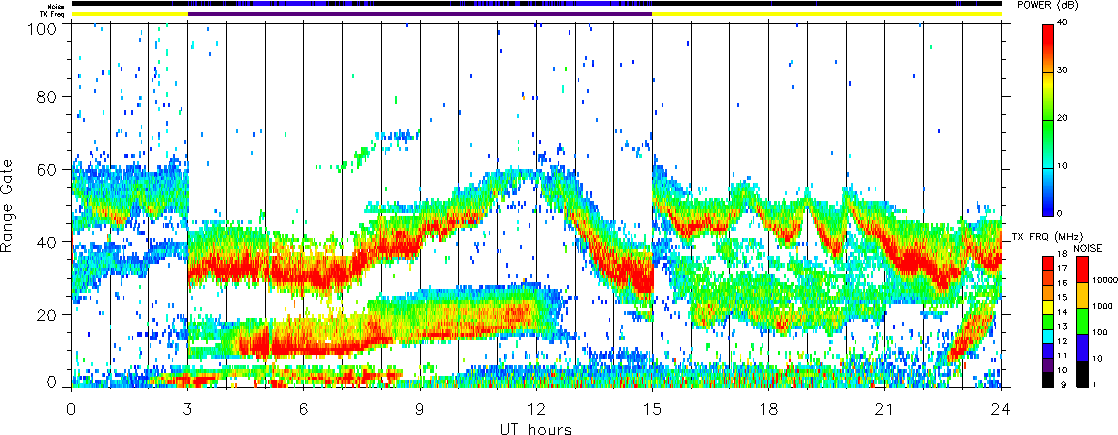Screen dimensions: 1118x435
Task: Click the '6' tick on the UT hours axis
Action: click(304, 408)
